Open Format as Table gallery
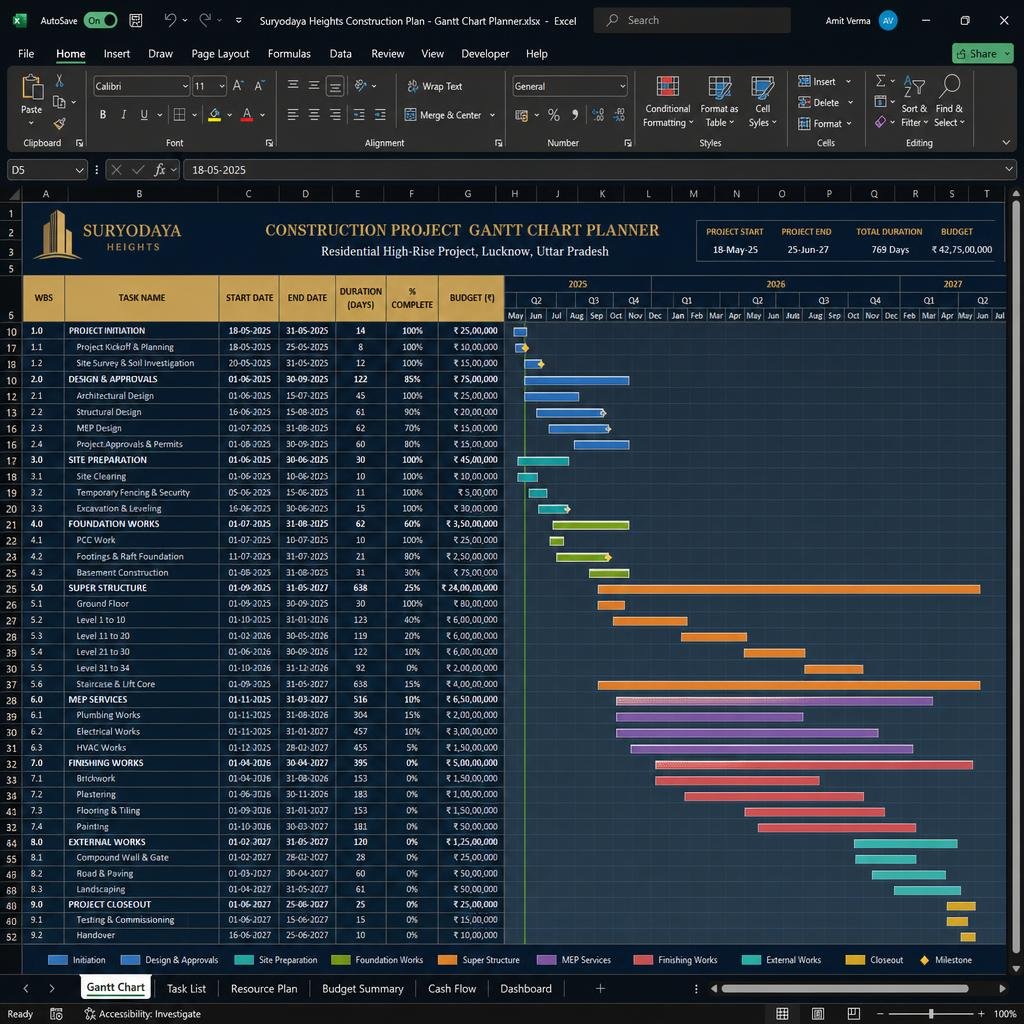 coord(719,101)
